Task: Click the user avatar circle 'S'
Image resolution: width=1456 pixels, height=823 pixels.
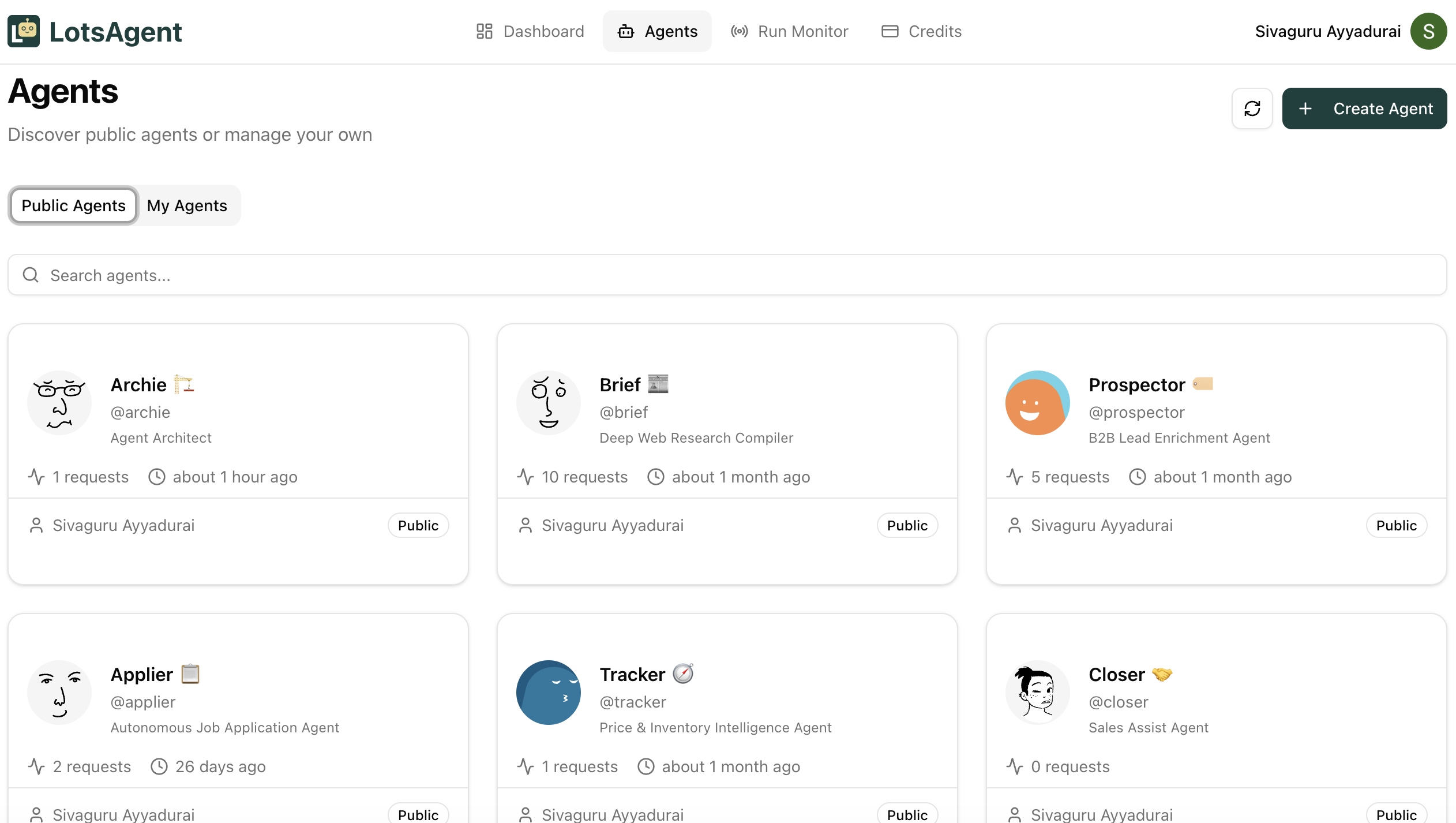Action: click(x=1428, y=31)
